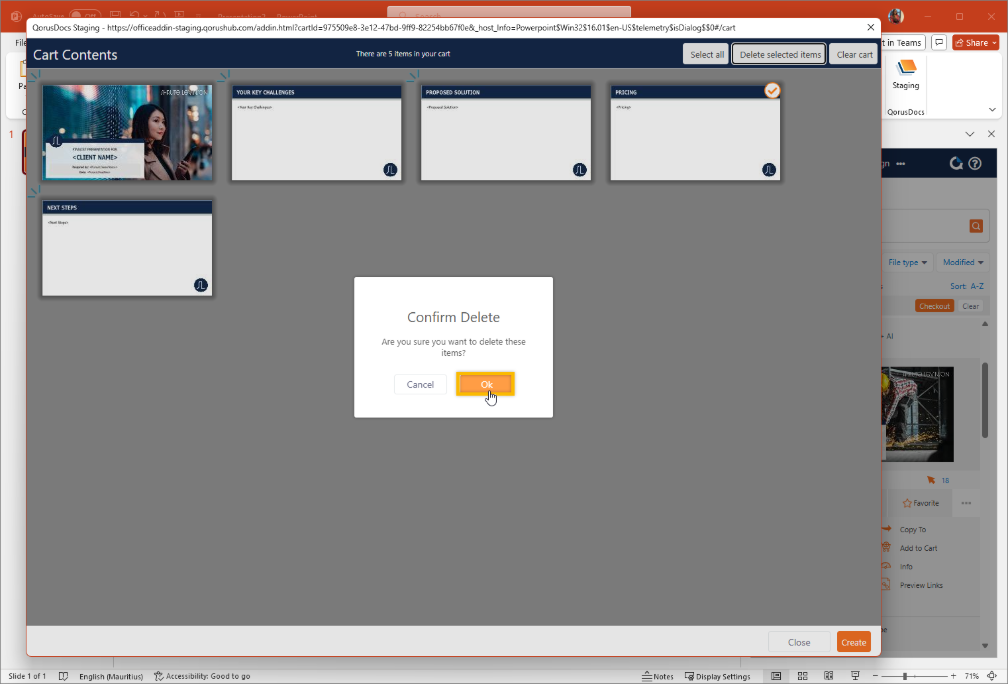
Task: Click the QorusDocs help question mark icon
Action: pyautogui.click(x=975, y=164)
